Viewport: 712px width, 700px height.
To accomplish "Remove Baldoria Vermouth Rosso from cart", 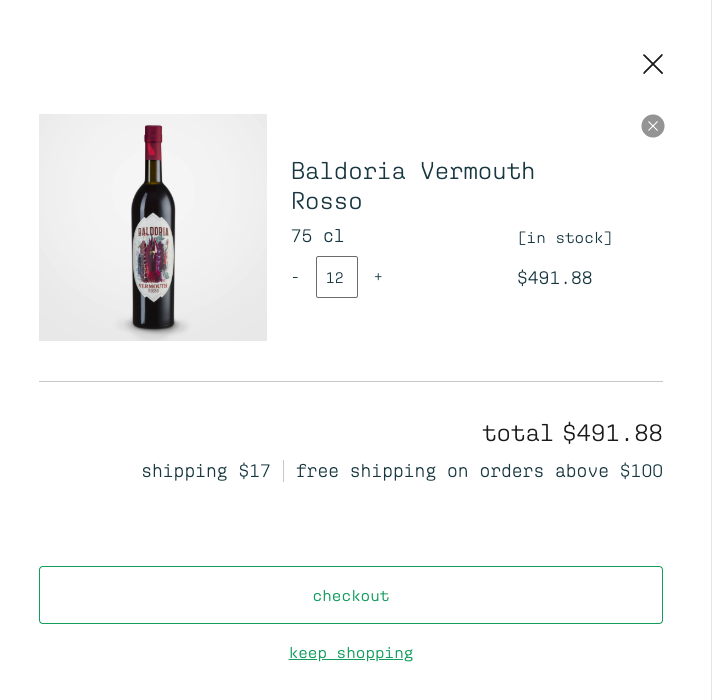I will [x=653, y=126].
